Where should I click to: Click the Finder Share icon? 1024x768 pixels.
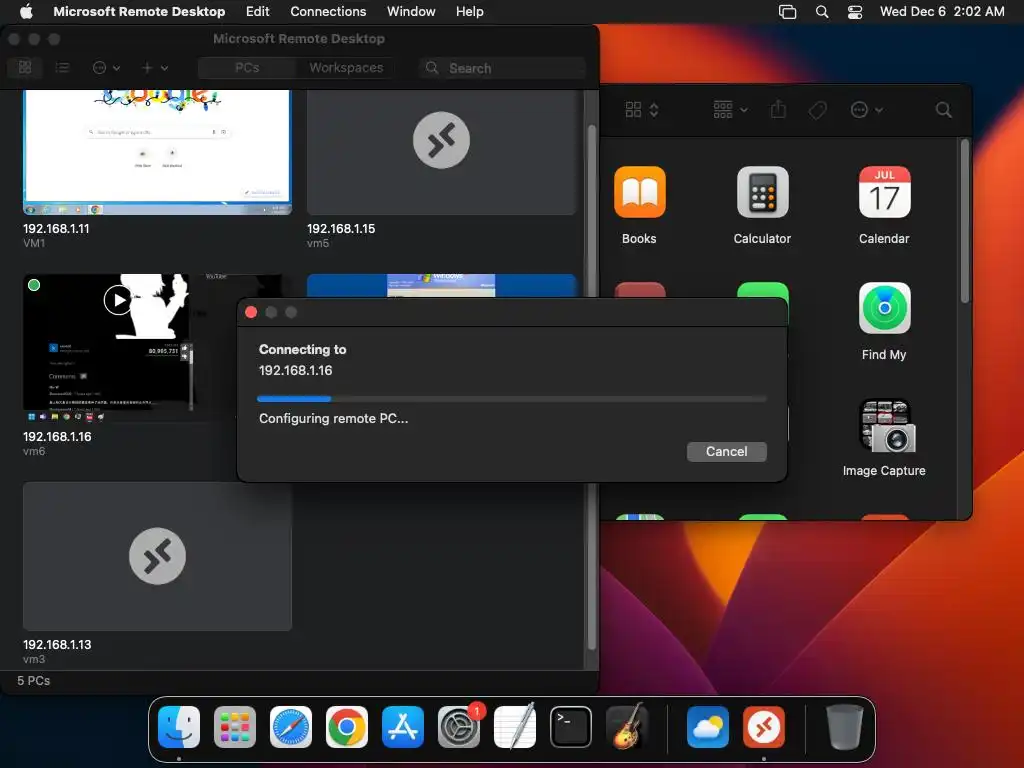click(778, 110)
